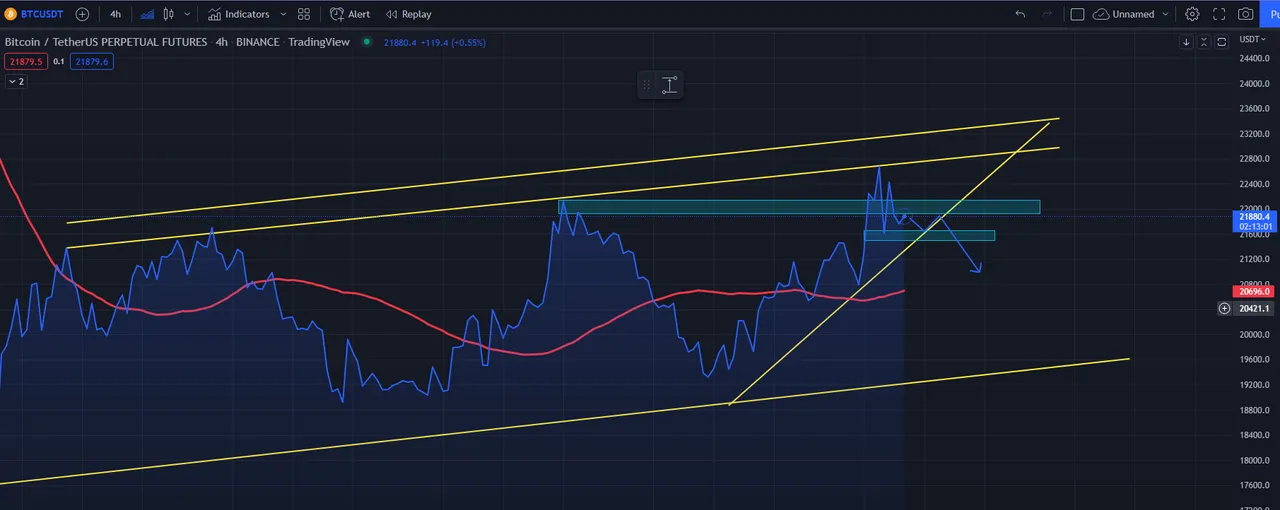Open the indicator templates grid icon
Screen dimensions: 1280x510
pyautogui.click(x=304, y=14)
